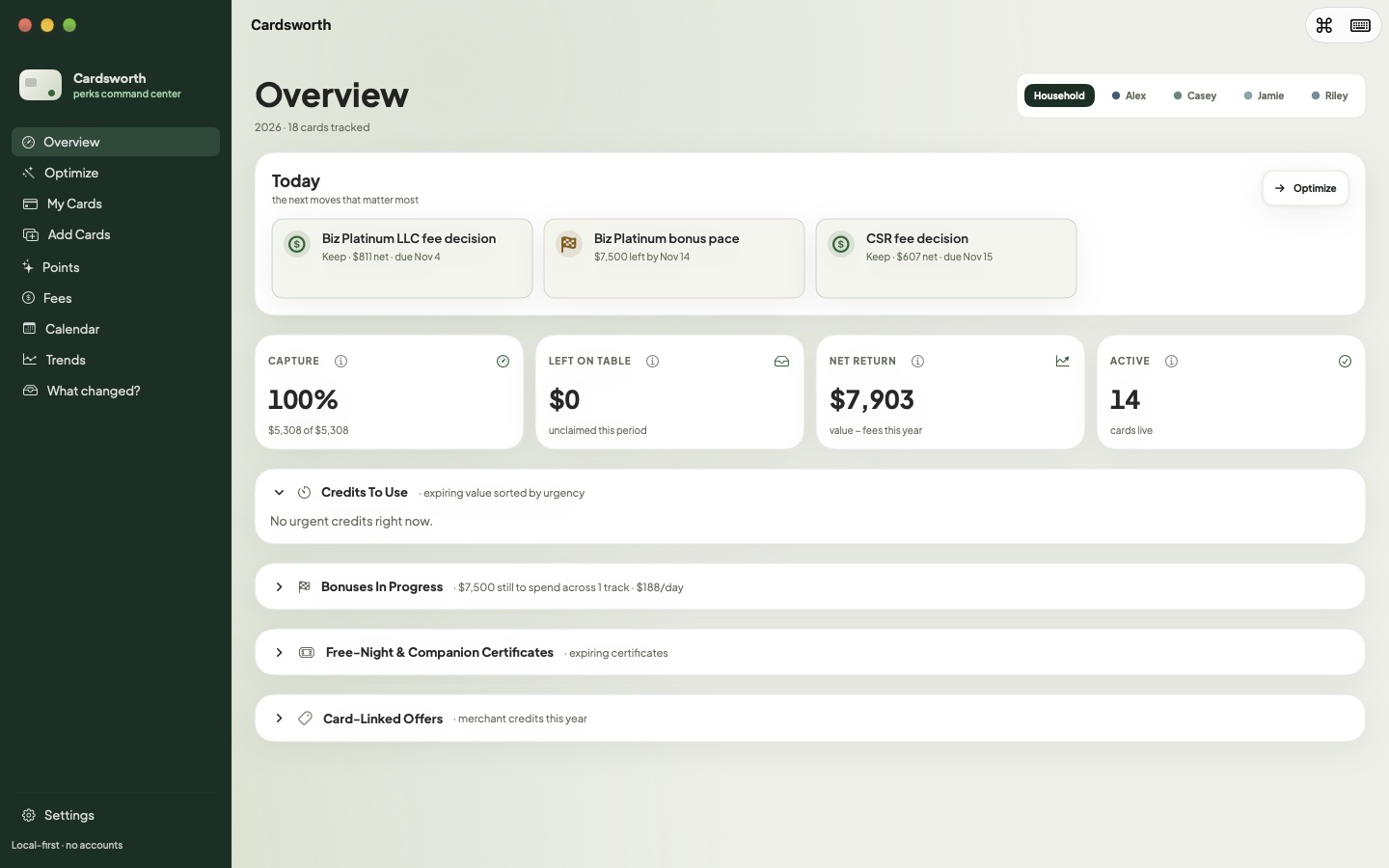This screenshot has width=1389, height=868.
Task: Open the CSR fee decision card
Action: [946, 258]
